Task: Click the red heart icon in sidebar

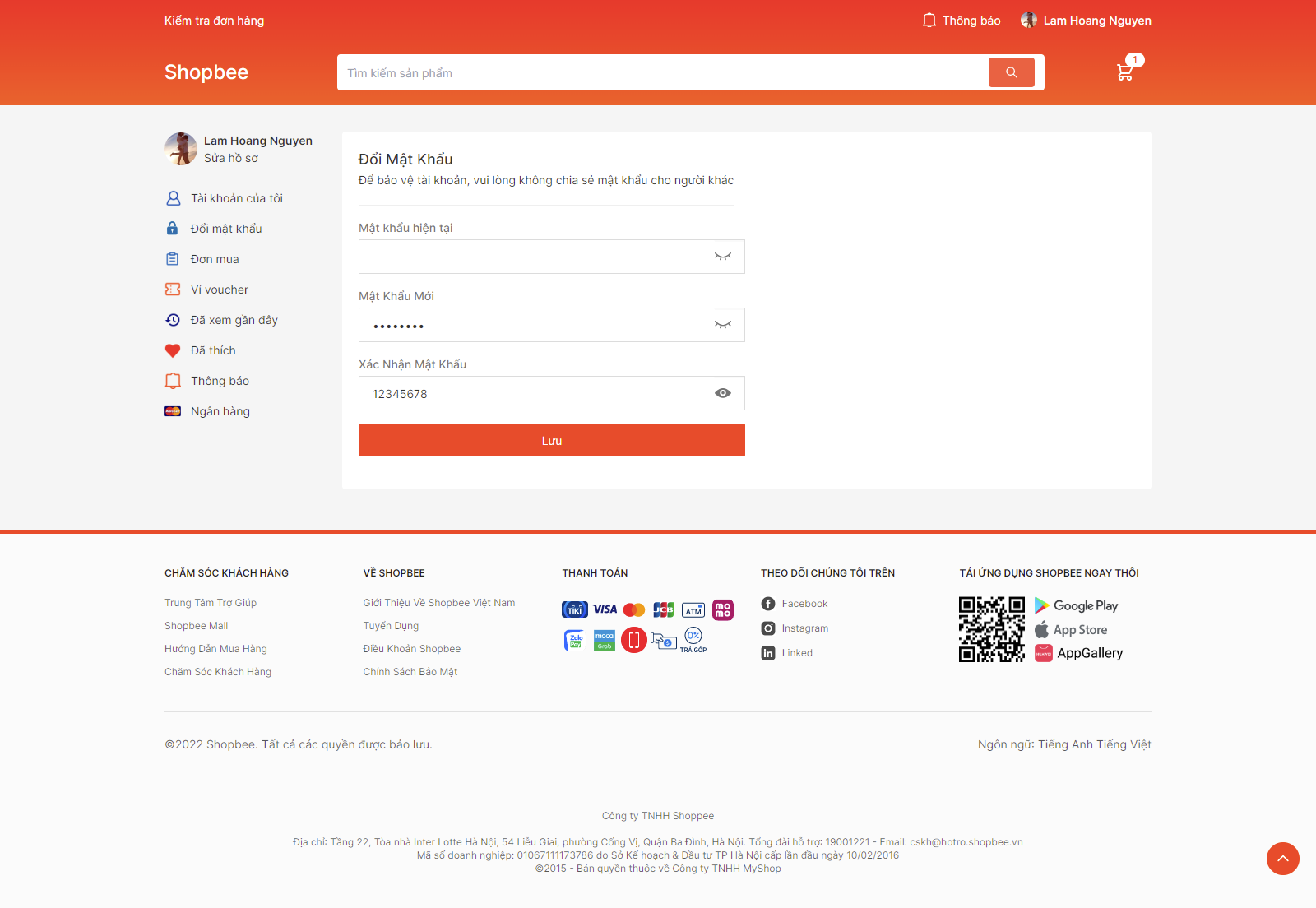Action: [x=173, y=350]
